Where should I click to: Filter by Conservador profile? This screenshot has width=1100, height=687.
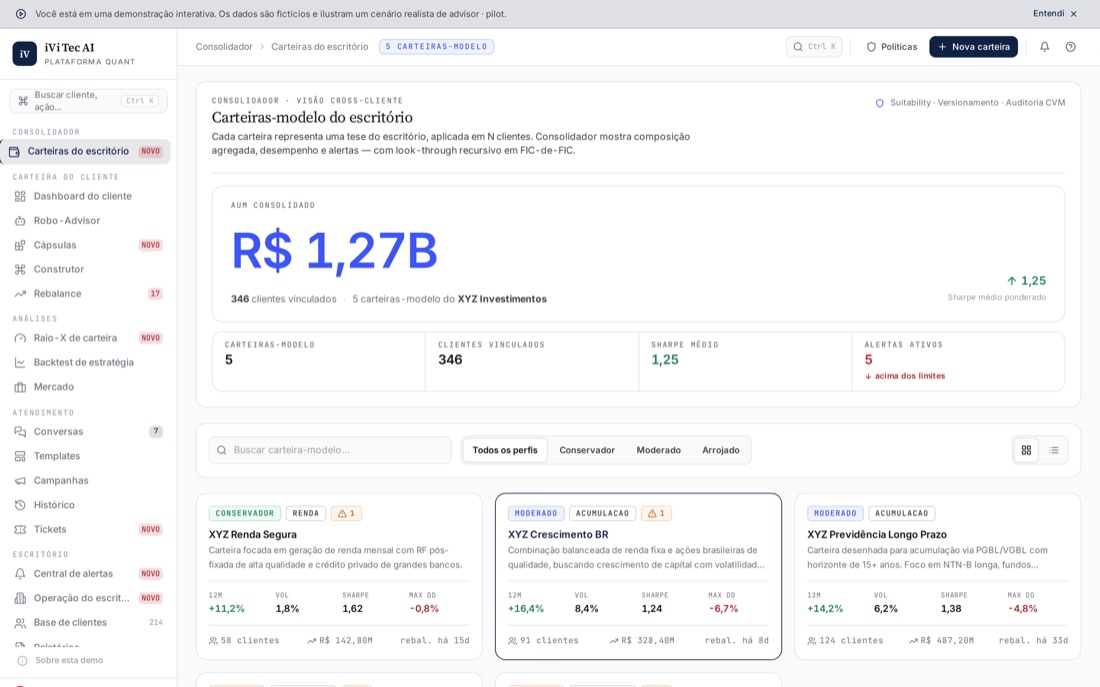(x=586, y=451)
